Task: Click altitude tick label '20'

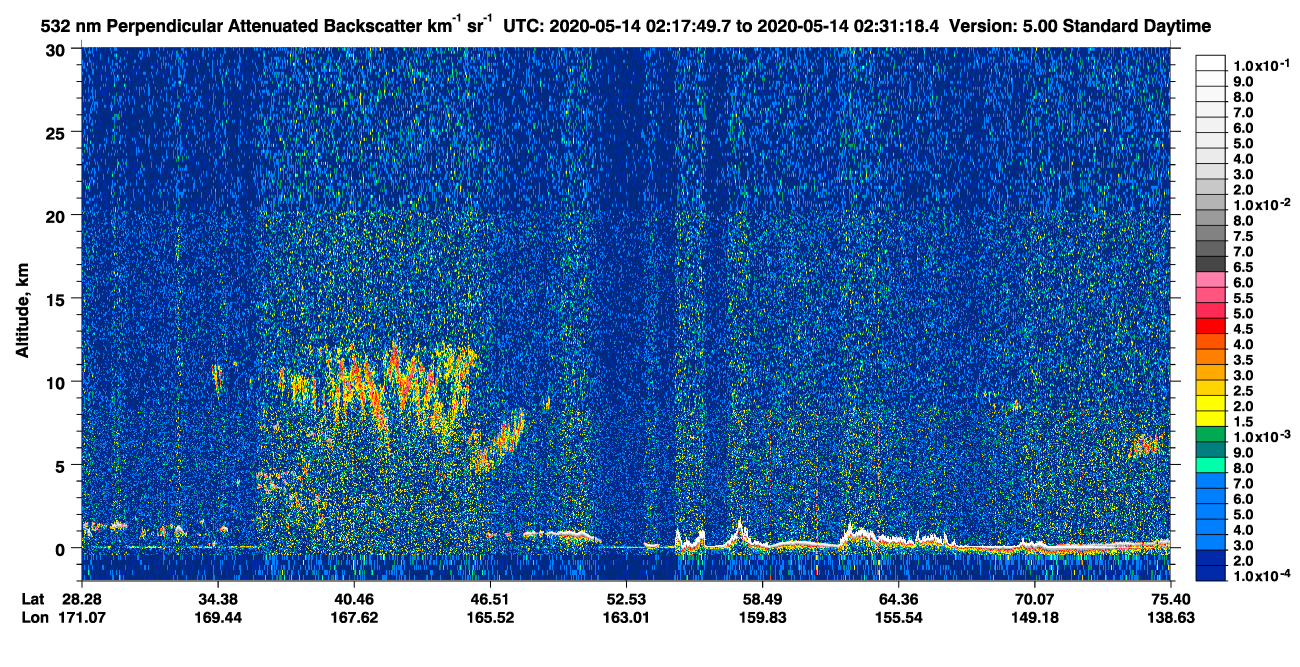Action: (x=58, y=215)
